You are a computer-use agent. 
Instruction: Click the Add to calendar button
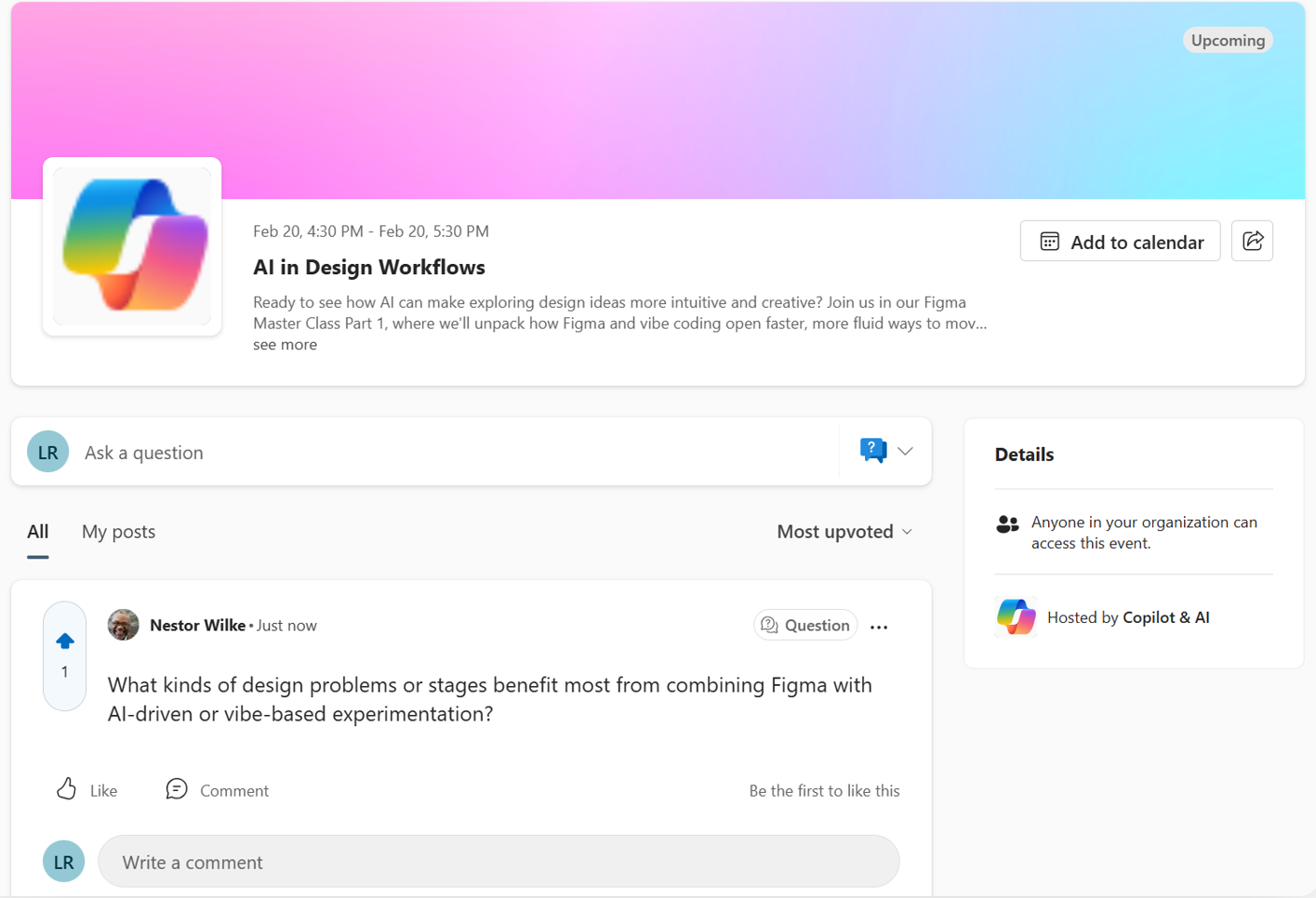coord(1120,241)
